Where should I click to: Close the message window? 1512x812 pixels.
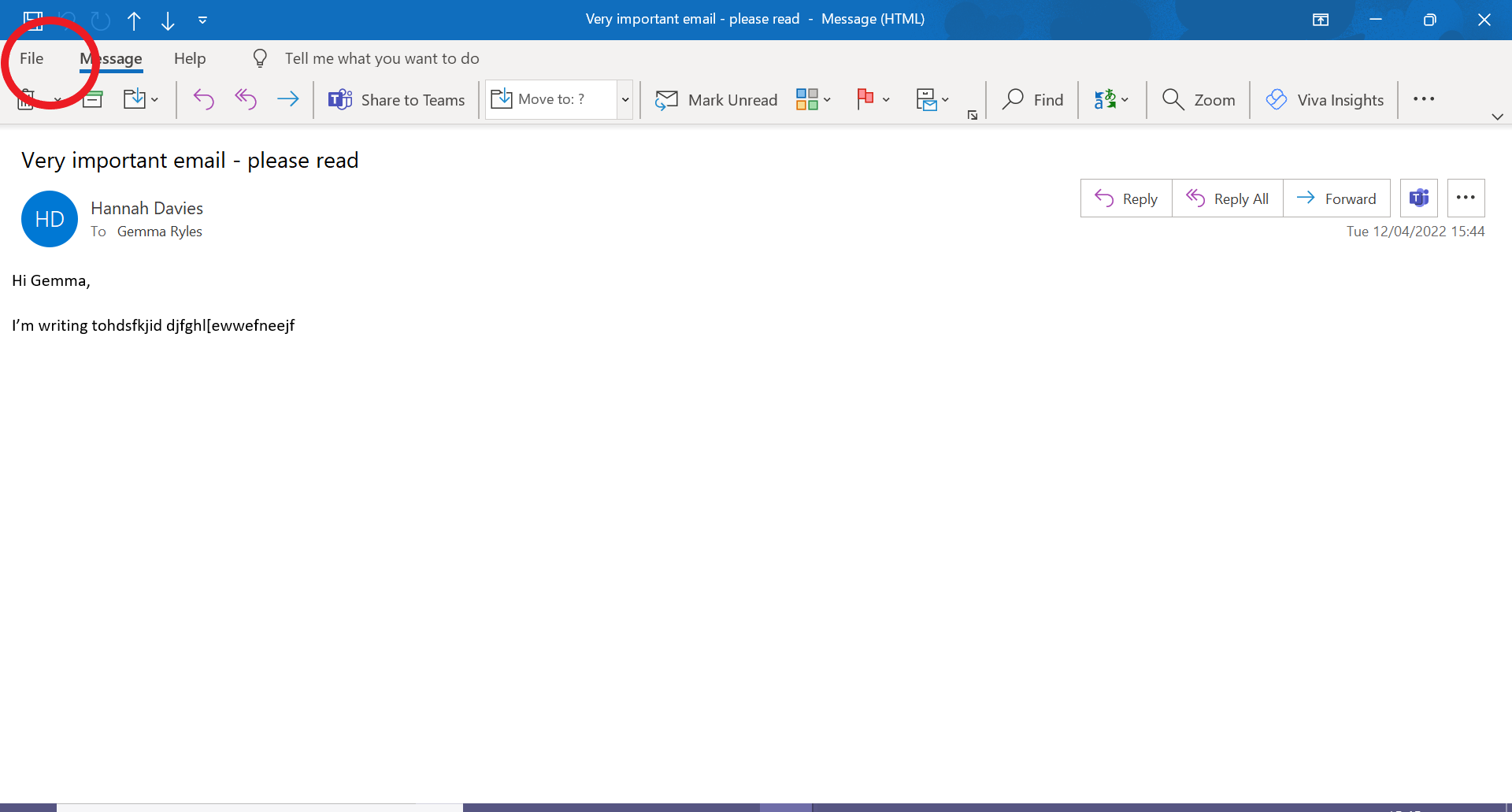tap(1484, 20)
